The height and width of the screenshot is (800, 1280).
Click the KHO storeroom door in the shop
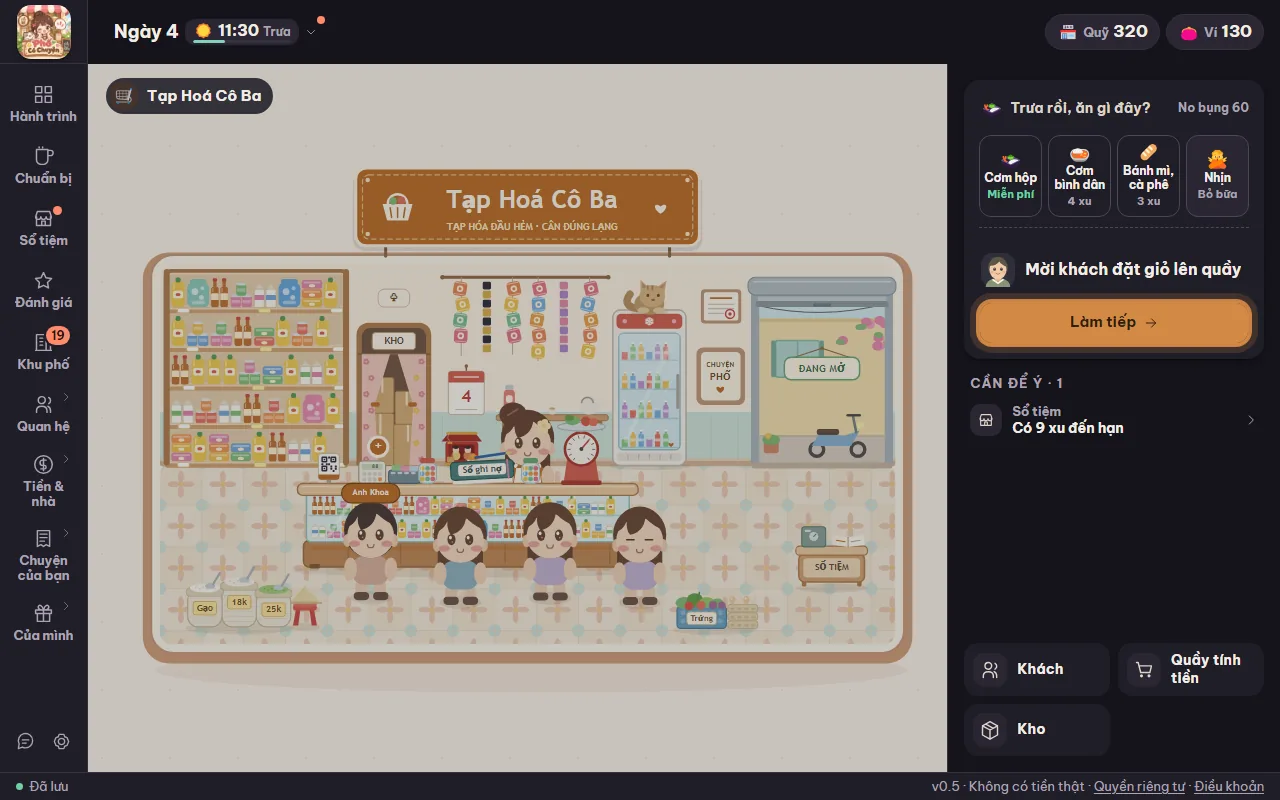pyautogui.click(x=394, y=395)
